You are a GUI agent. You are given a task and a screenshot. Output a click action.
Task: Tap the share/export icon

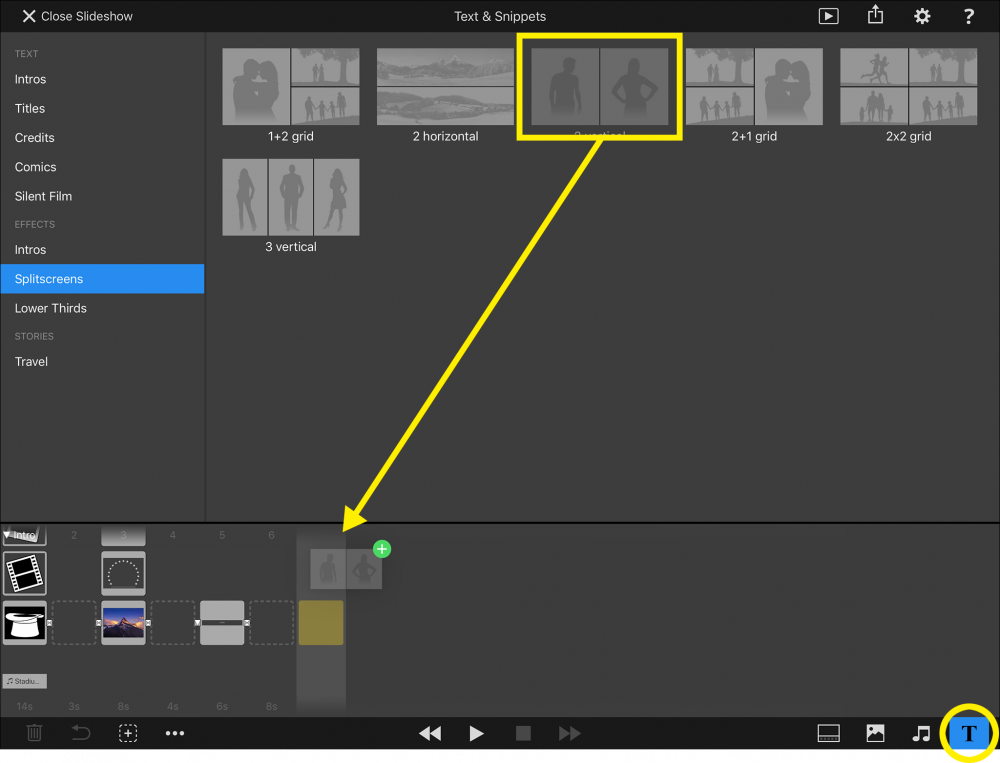point(875,15)
